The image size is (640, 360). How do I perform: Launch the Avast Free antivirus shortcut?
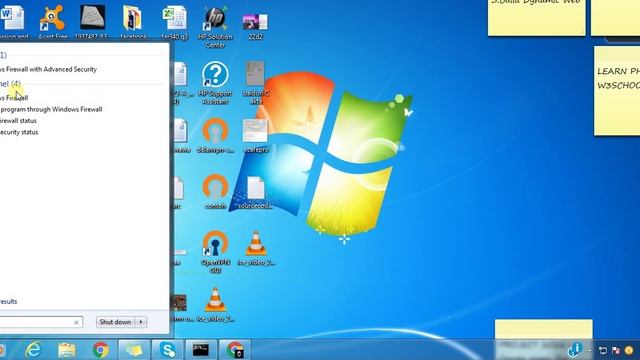point(53,21)
